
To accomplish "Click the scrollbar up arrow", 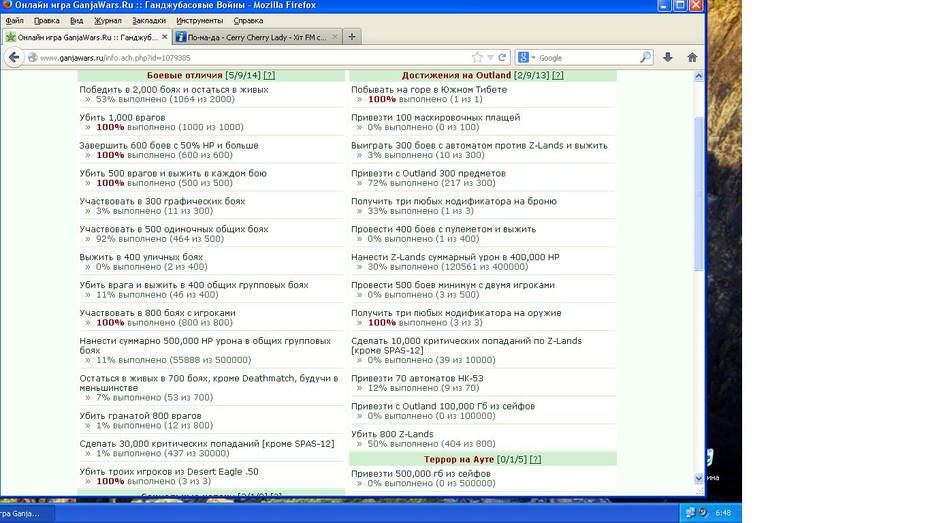I will point(698,76).
